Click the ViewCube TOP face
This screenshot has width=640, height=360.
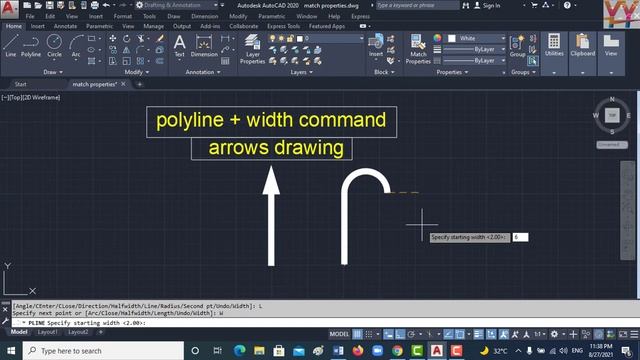click(x=612, y=116)
